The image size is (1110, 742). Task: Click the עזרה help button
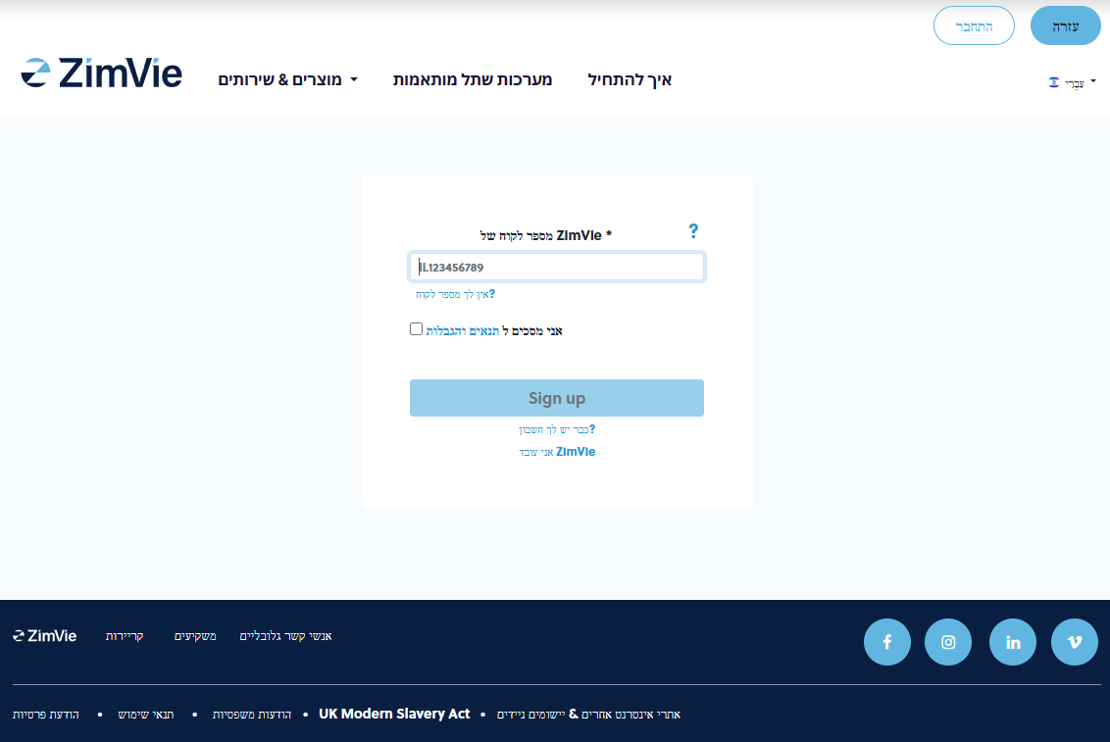coord(1065,26)
